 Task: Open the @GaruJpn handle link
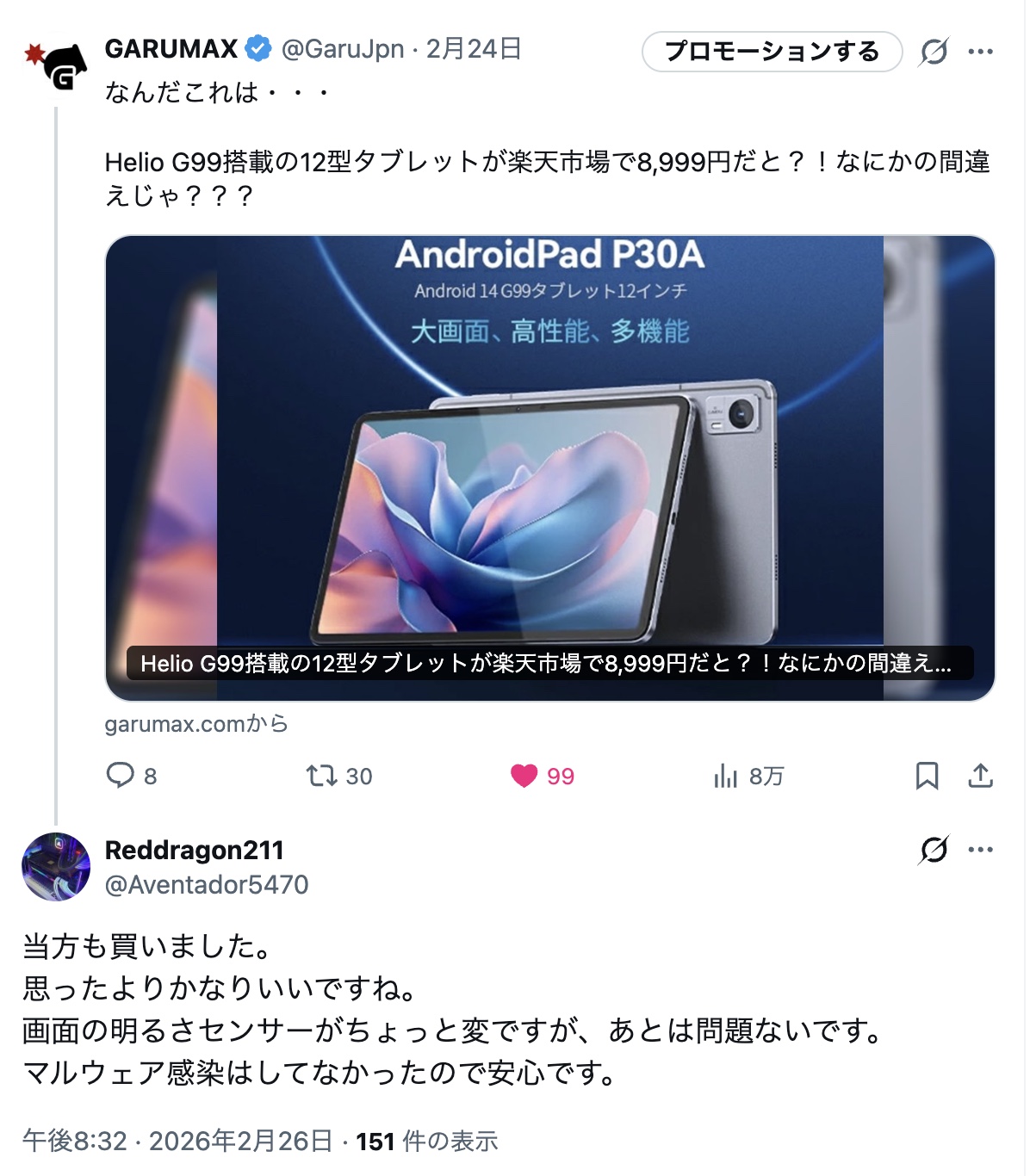pos(343,49)
